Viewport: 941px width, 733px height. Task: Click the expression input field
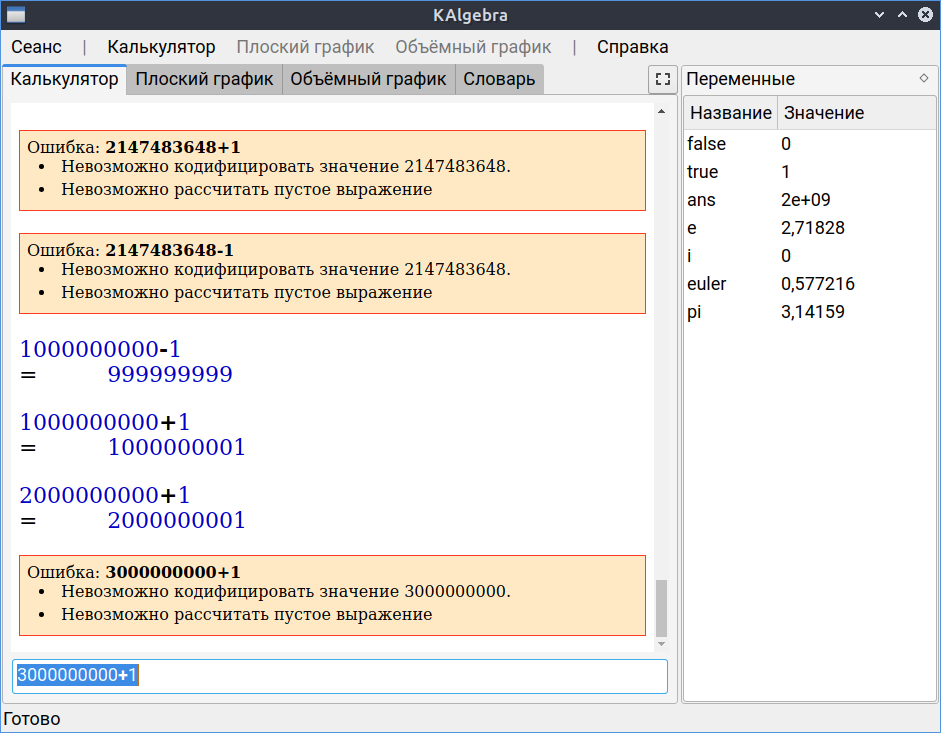(x=340, y=676)
